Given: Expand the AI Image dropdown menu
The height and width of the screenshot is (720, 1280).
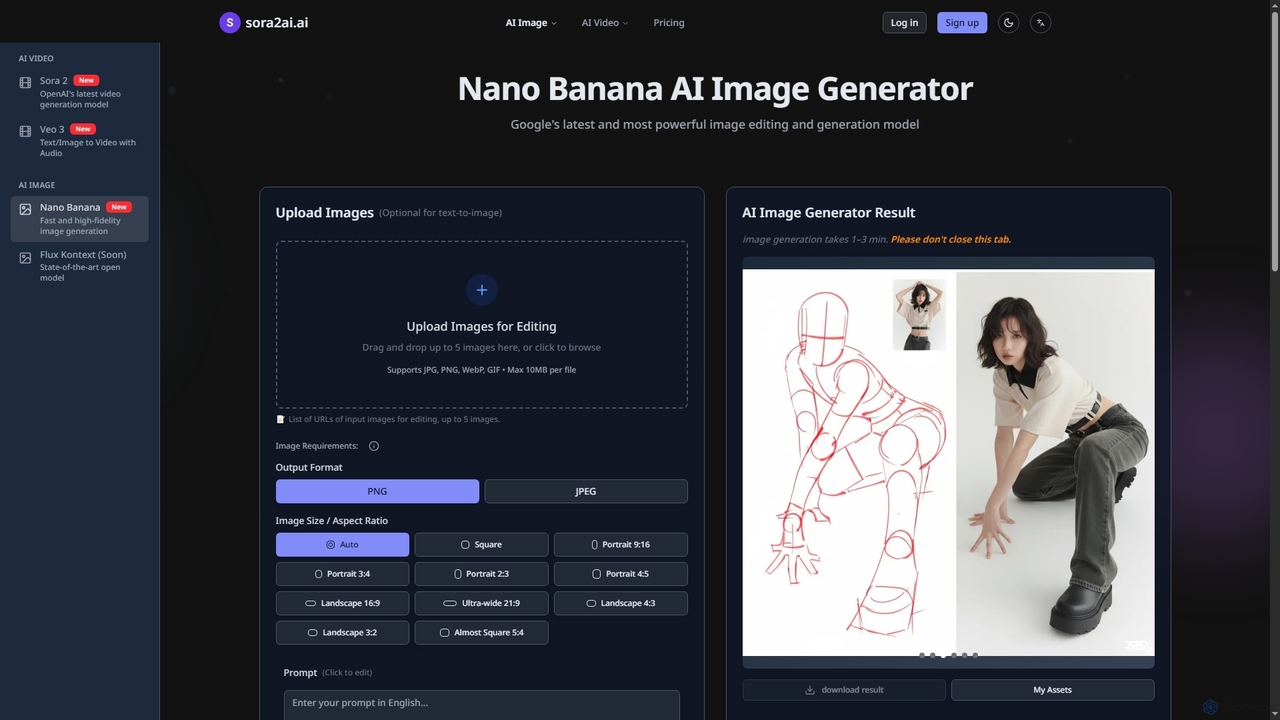Looking at the screenshot, I should (x=531, y=22).
